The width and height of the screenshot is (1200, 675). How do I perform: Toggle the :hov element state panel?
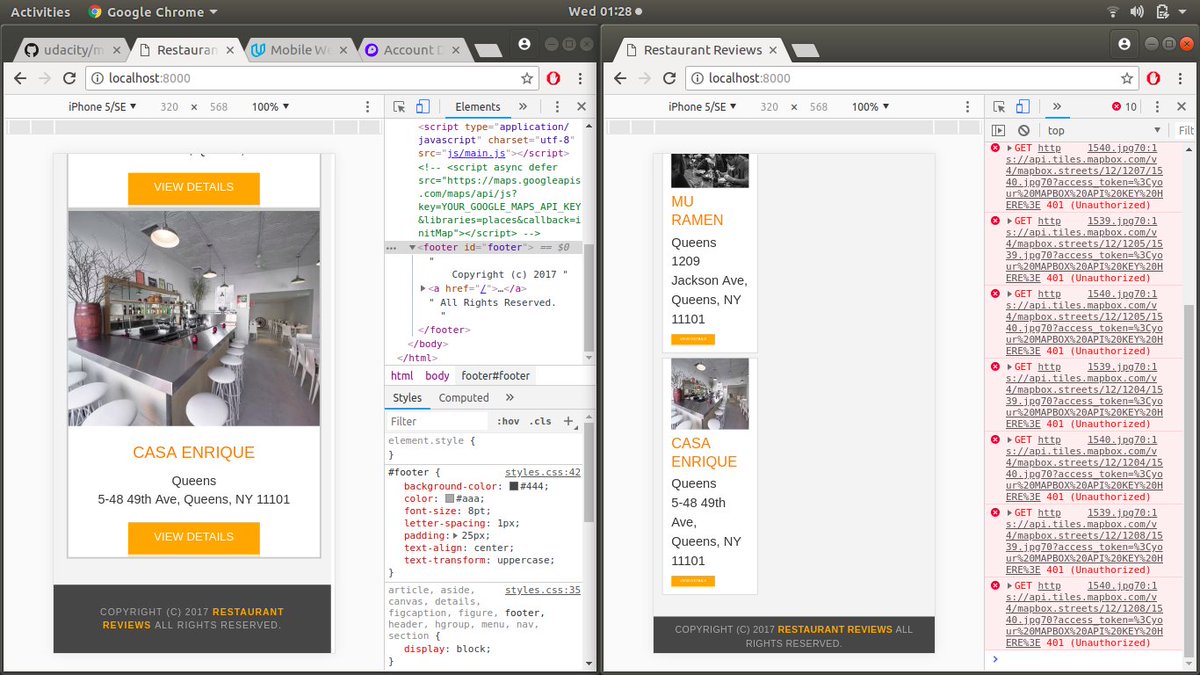coord(508,421)
